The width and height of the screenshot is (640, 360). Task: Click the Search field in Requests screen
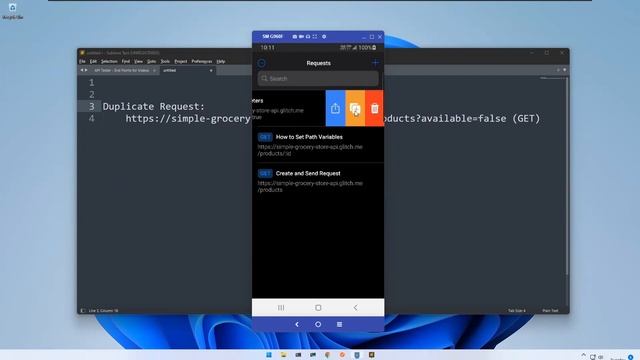point(318,78)
